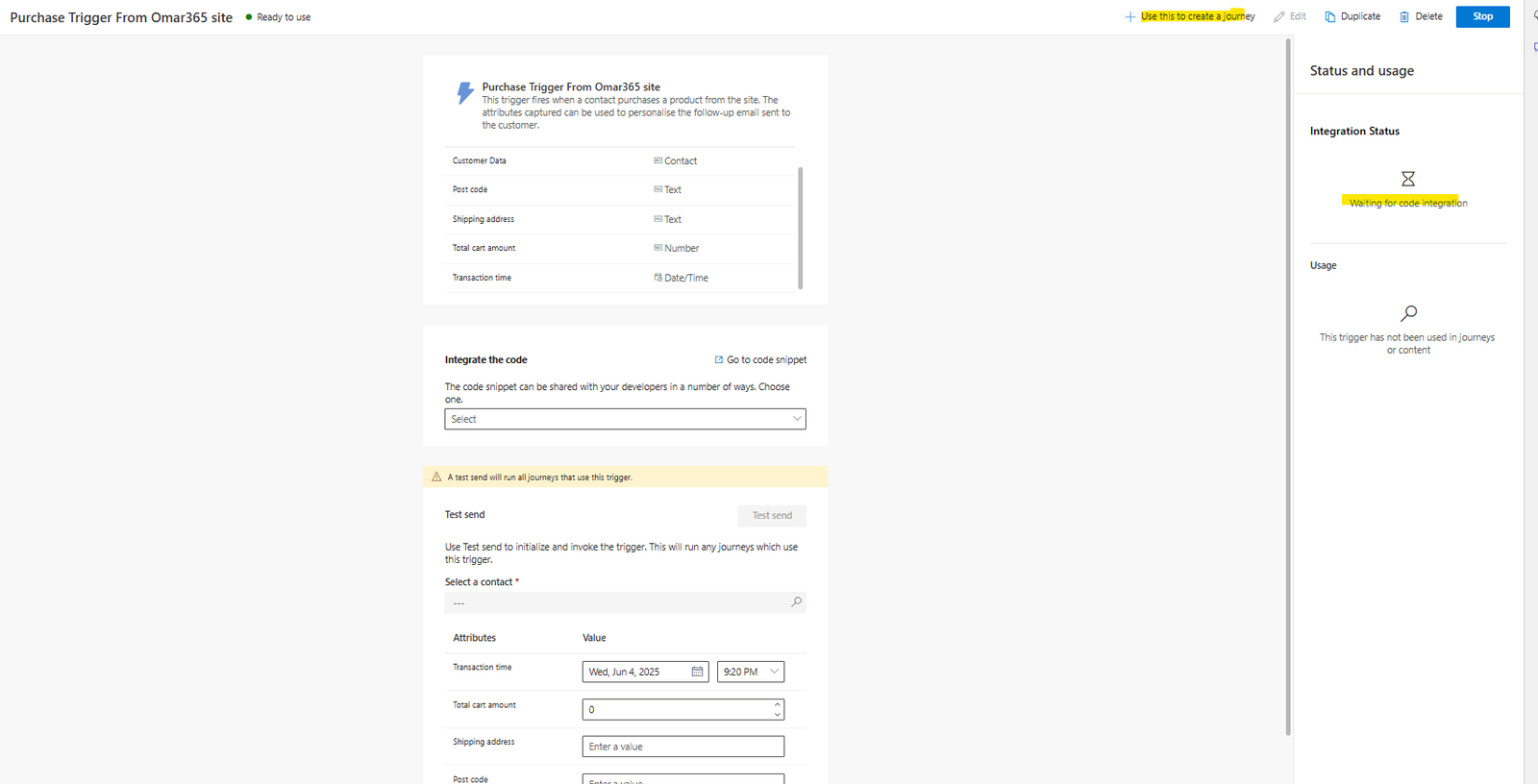Open the Transaction time date field

tap(645, 672)
